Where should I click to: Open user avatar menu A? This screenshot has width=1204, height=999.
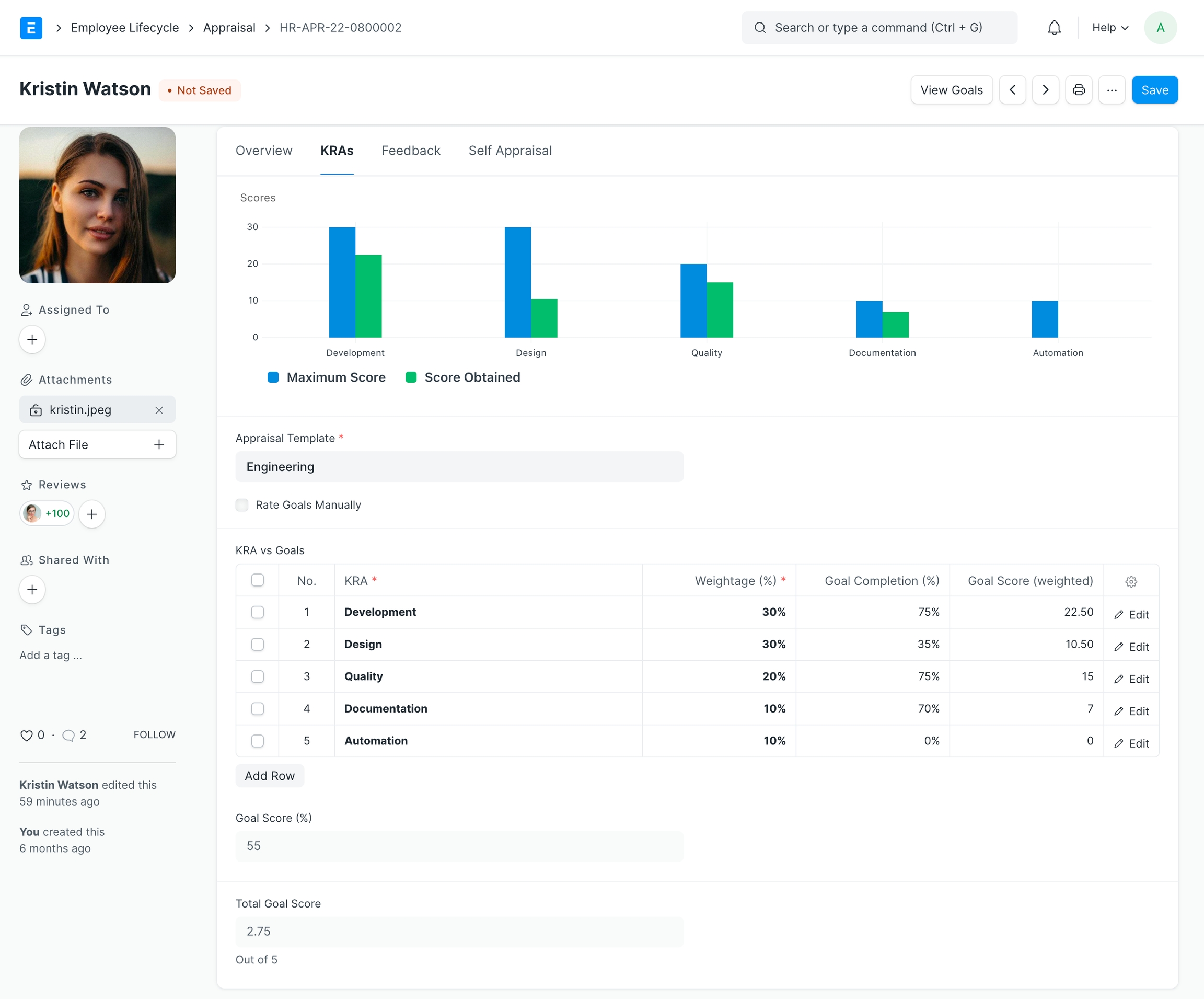(1160, 28)
